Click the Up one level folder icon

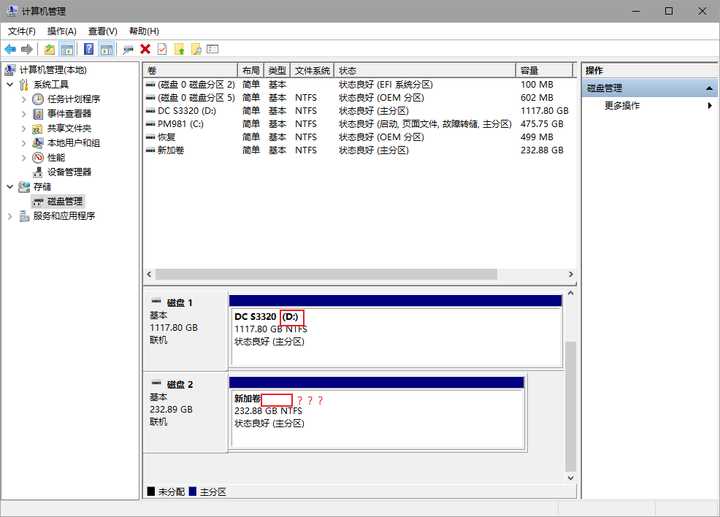[x=49, y=49]
